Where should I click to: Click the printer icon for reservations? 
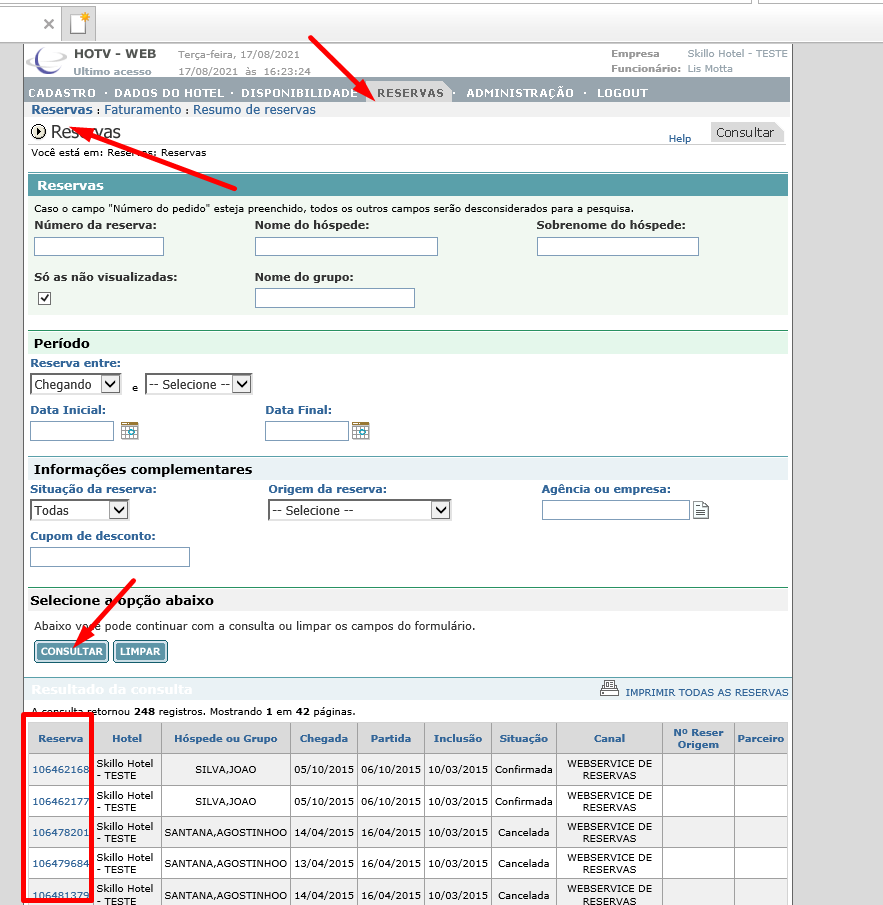click(609, 688)
